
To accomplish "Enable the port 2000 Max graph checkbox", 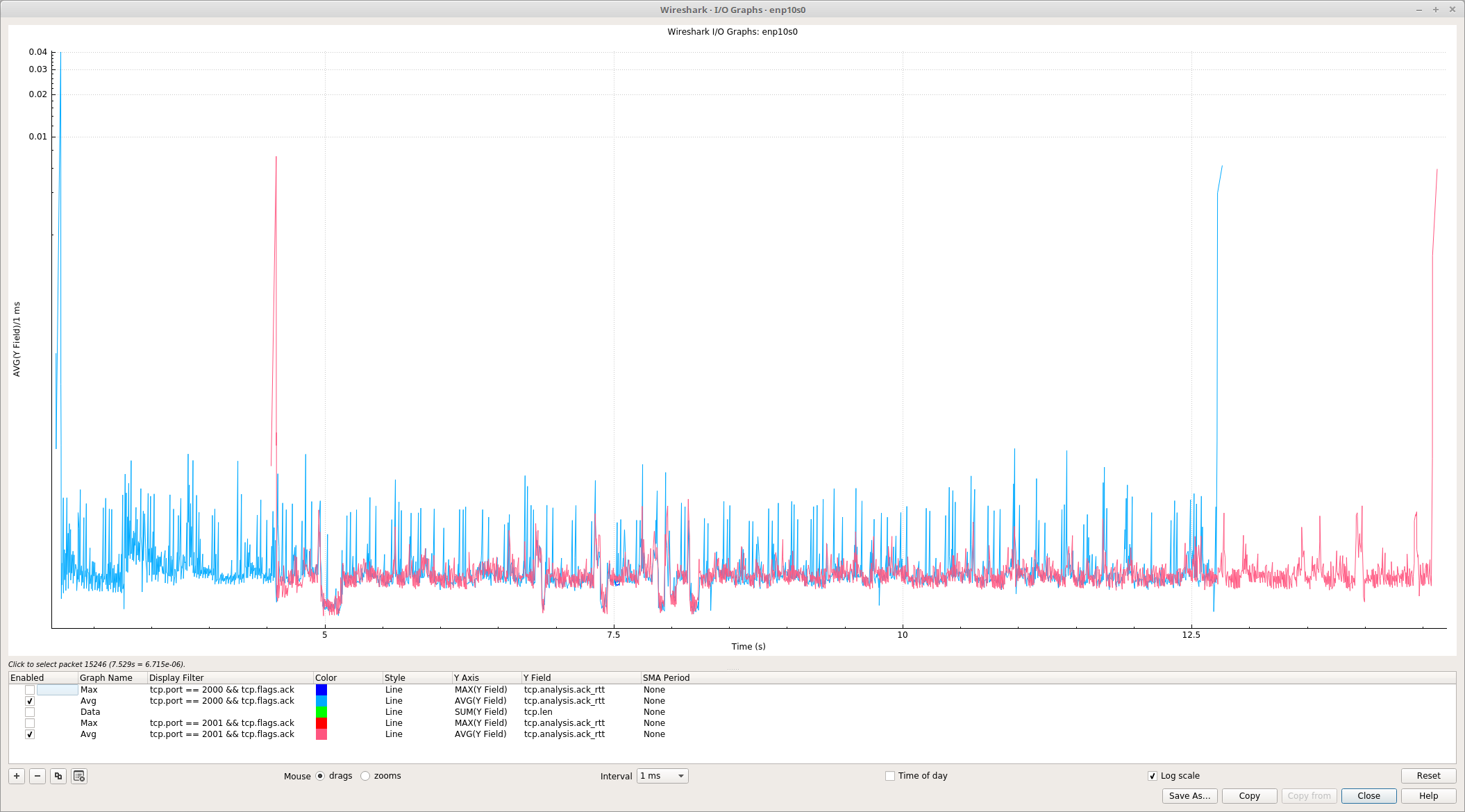I will [x=30, y=690].
